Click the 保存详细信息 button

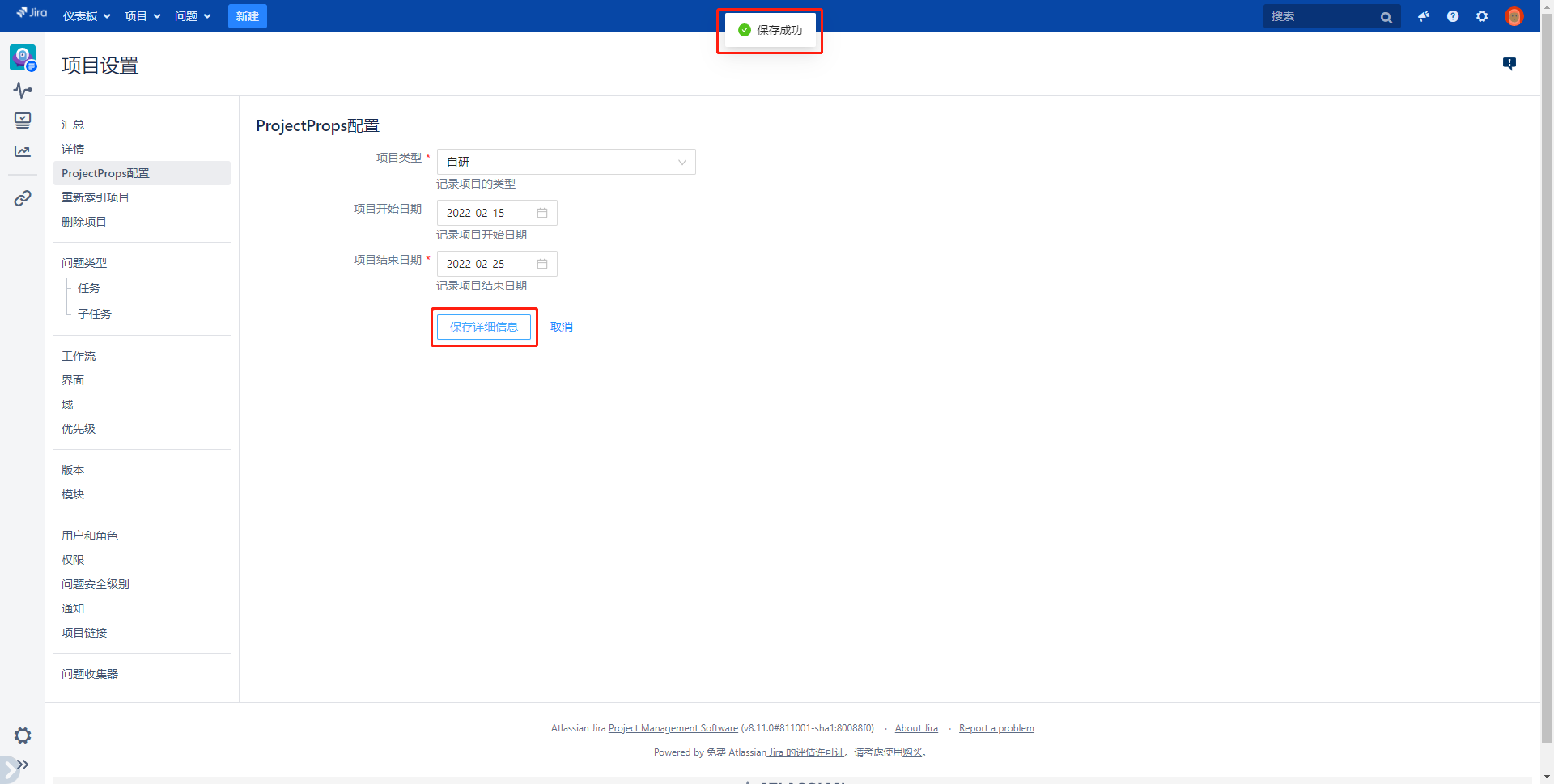click(484, 327)
